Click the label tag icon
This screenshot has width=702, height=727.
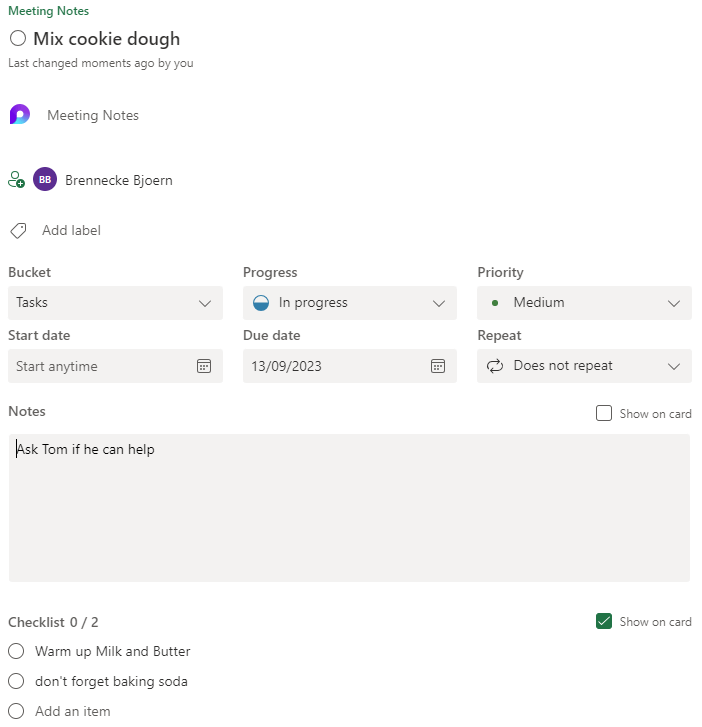[18, 231]
